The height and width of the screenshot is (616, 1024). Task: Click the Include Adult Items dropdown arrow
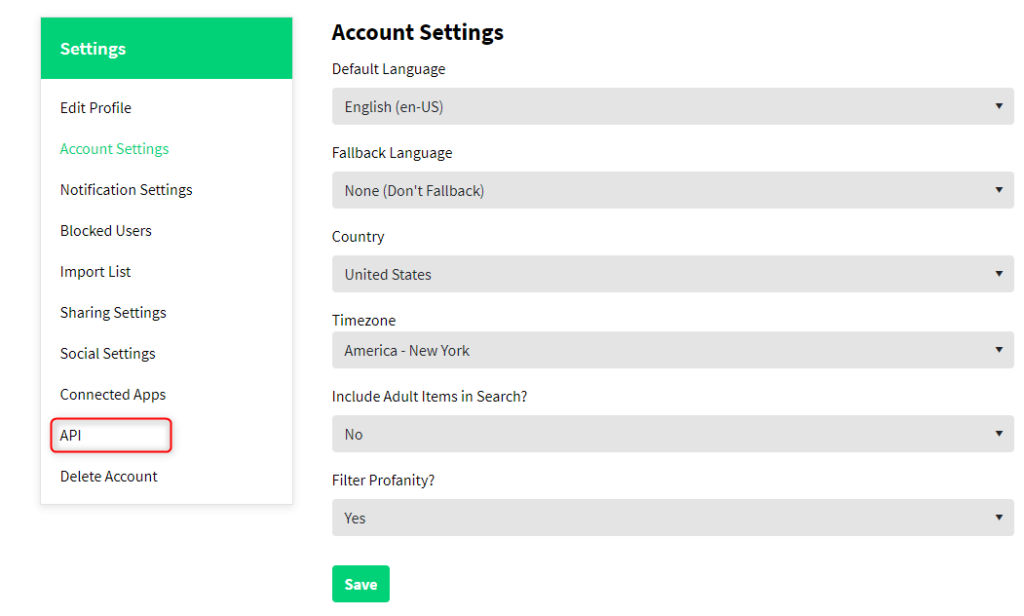point(998,434)
